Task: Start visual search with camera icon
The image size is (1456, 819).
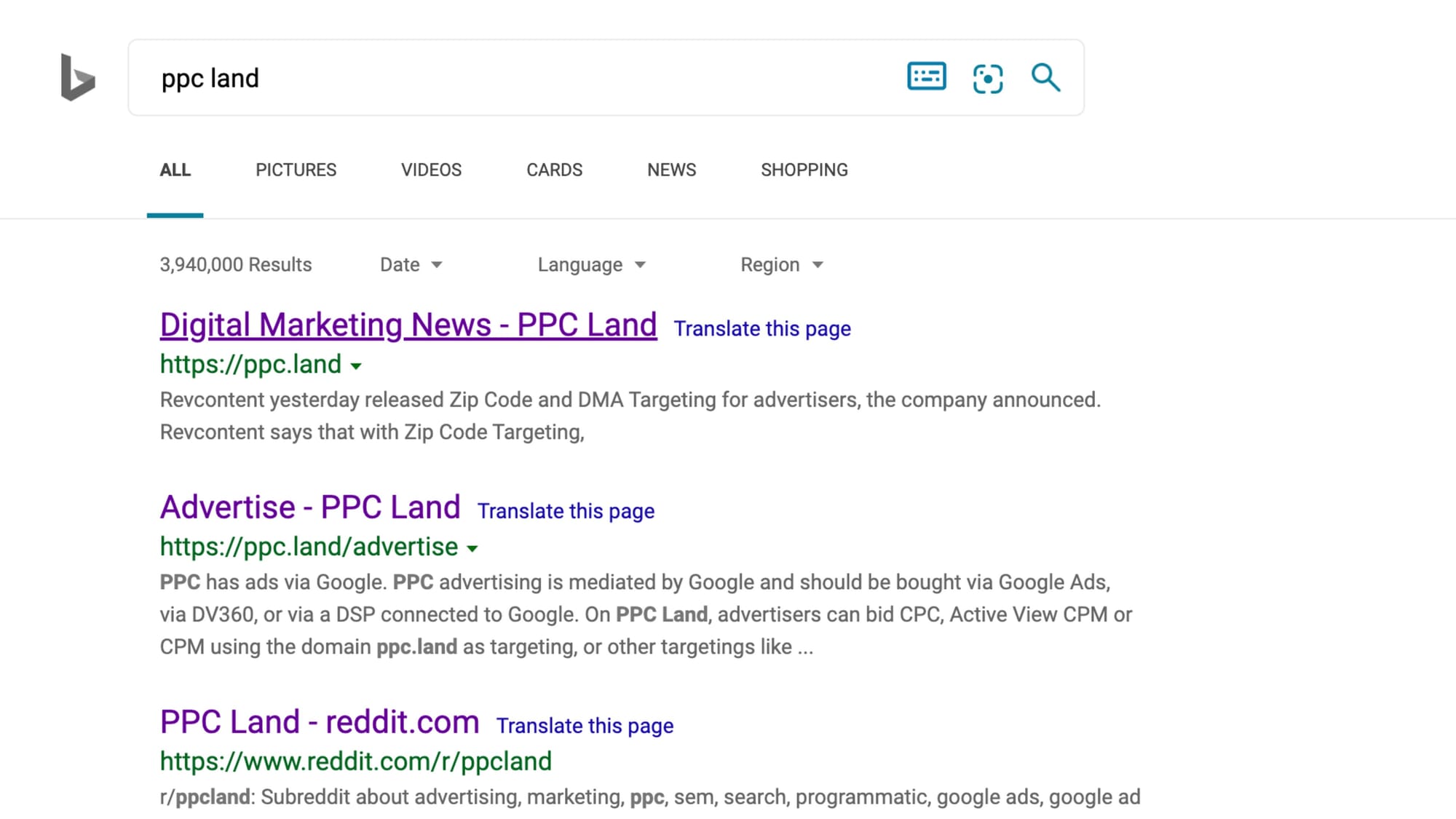Action: click(x=988, y=79)
